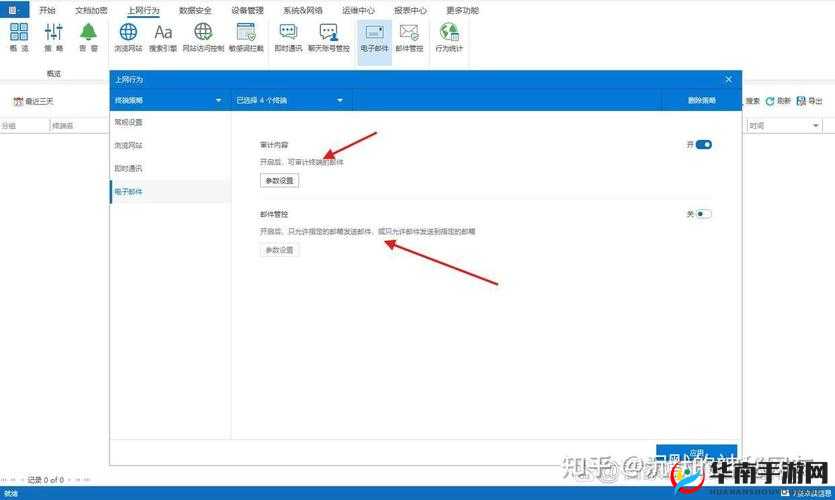Switch to the 文档加密 ribbon tab
This screenshot has height=500, width=835.
coord(91,10)
